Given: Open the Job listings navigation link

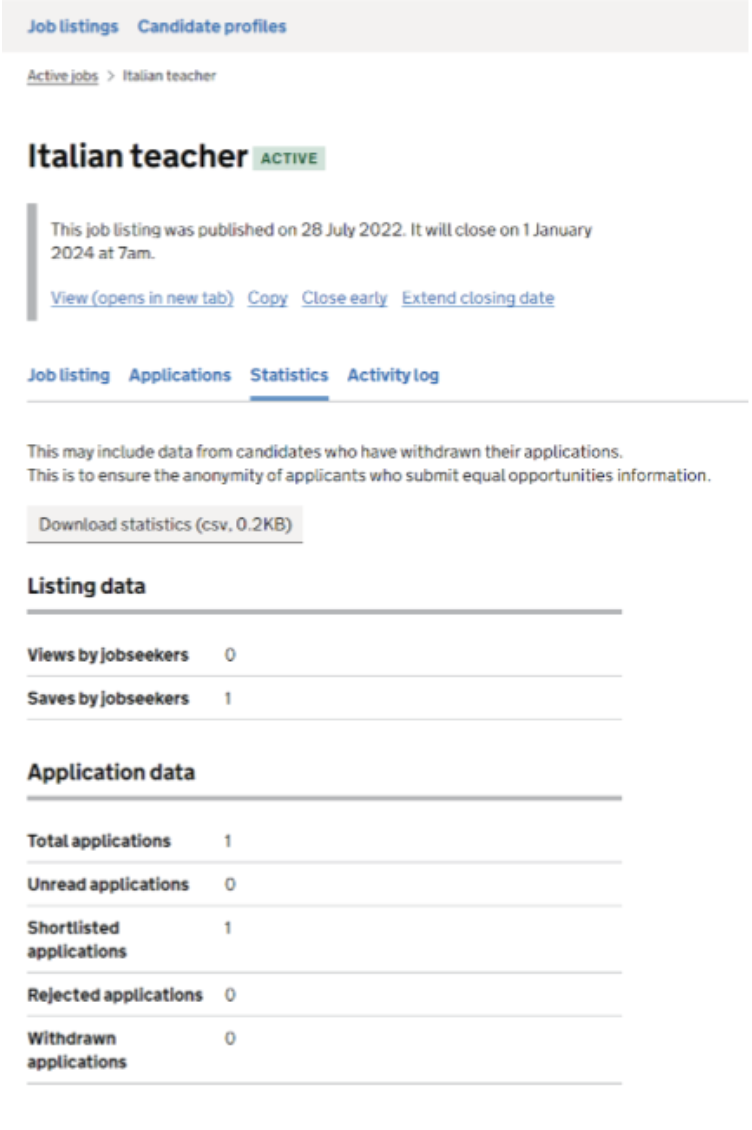Looking at the screenshot, I should [72, 27].
